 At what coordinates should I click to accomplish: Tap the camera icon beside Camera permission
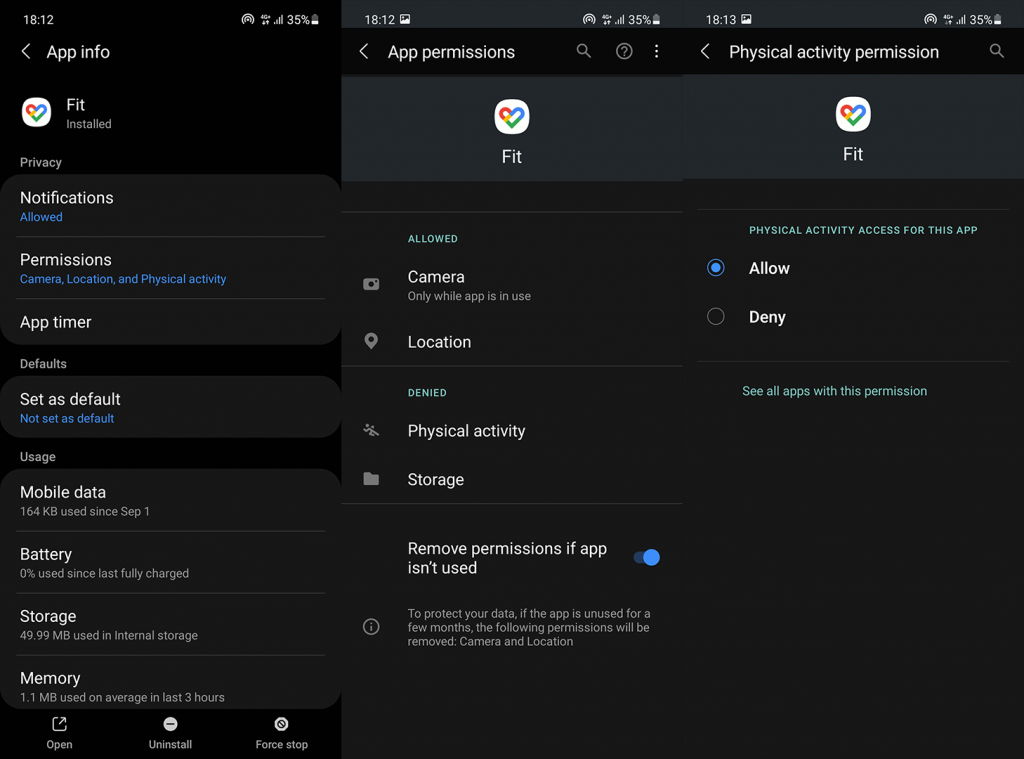click(371, 284)
